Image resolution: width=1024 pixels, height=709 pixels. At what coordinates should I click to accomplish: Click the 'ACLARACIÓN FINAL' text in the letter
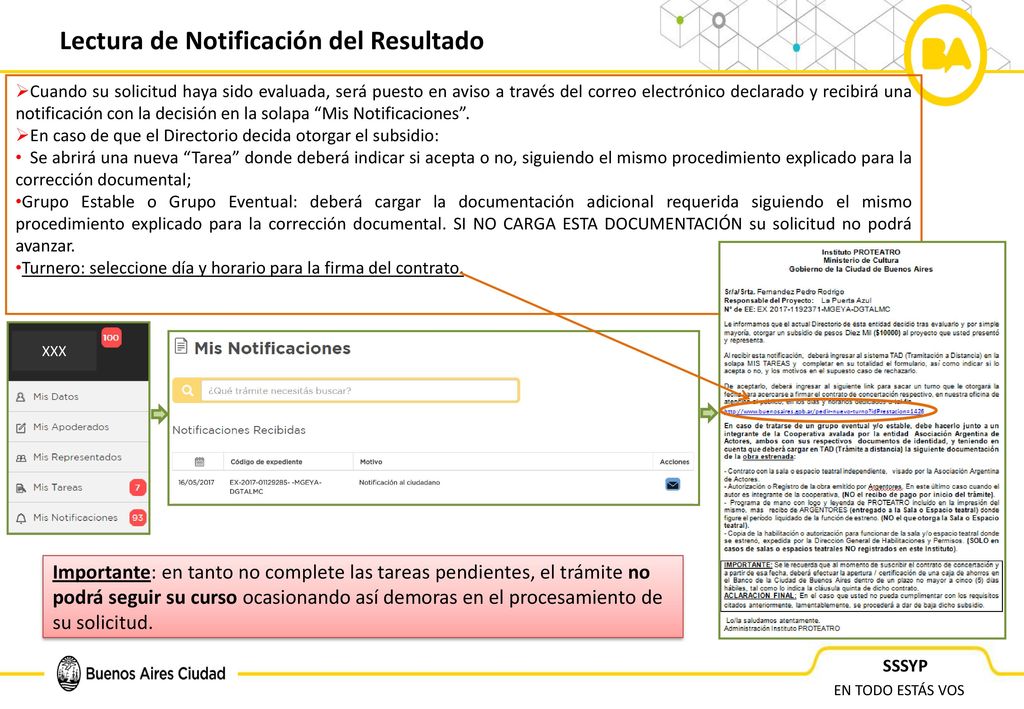pyautogui.click(x=760, y=595)
